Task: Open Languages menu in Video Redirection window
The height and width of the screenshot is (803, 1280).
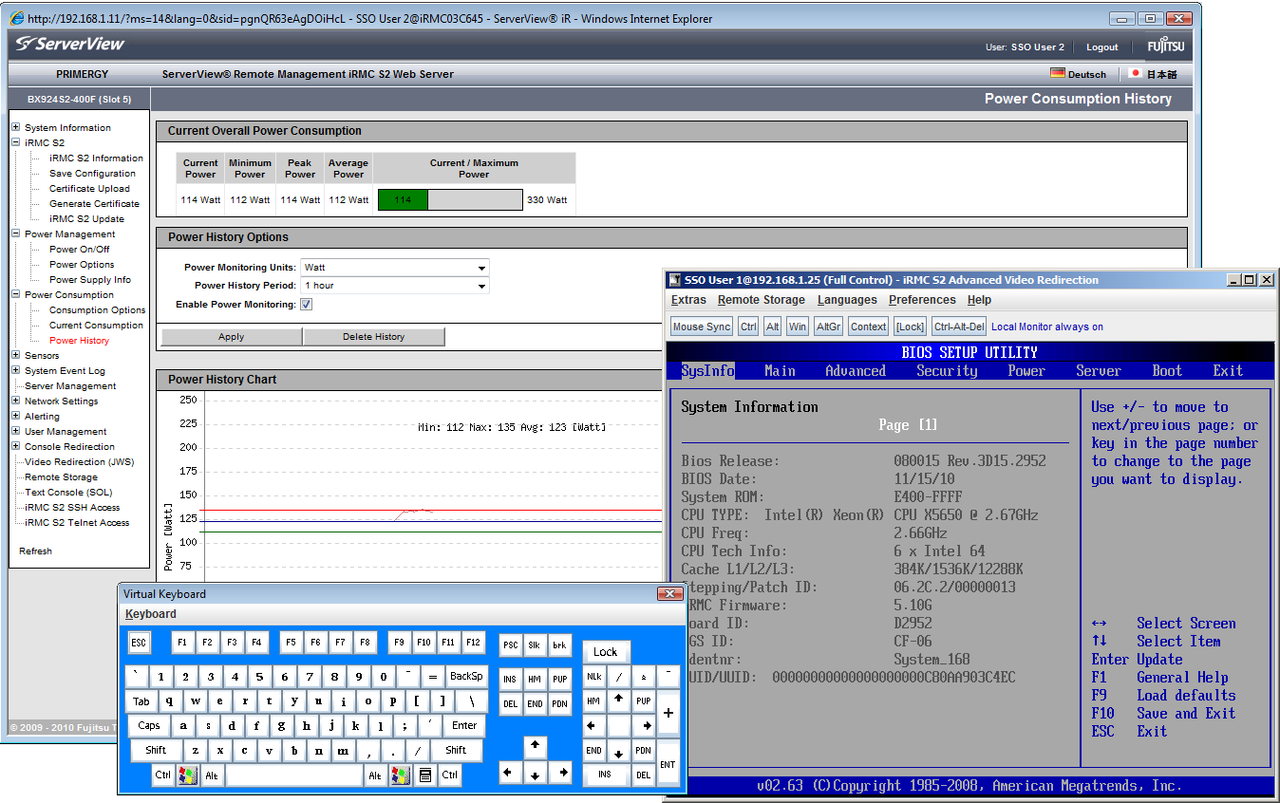Action: point(847,300)
